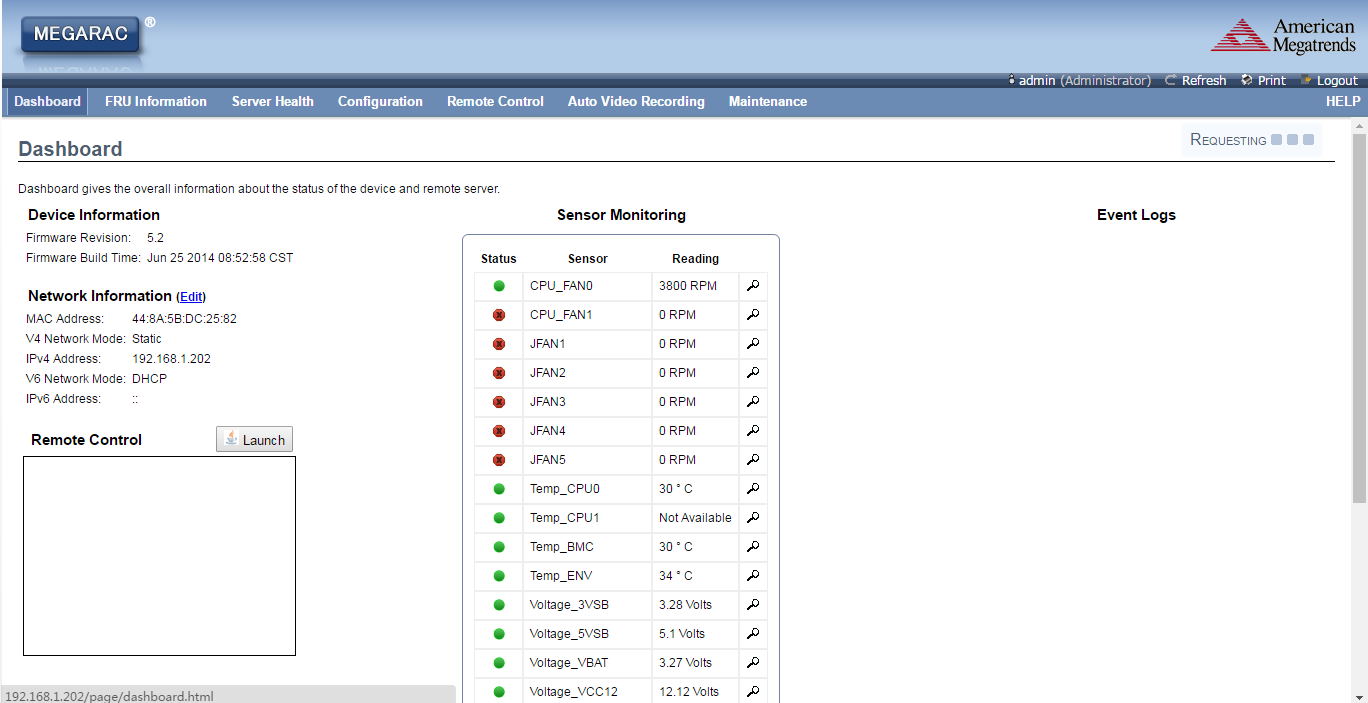1368x703 pixels.
Task: Open details magnifier for Temp_CPU0 sensor
Action: [x=753, y=489]
